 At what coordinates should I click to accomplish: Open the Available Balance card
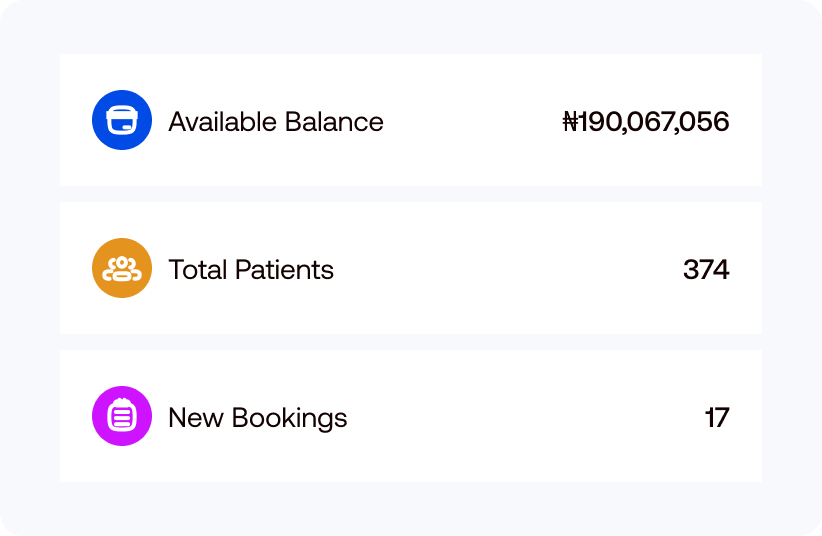[450, 121]
